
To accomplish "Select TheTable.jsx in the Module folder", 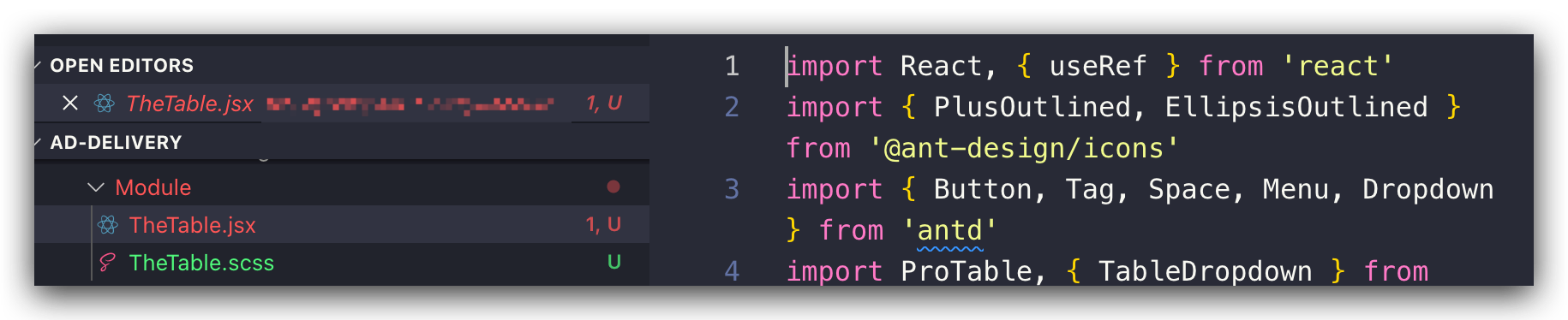I will (193, 225).
